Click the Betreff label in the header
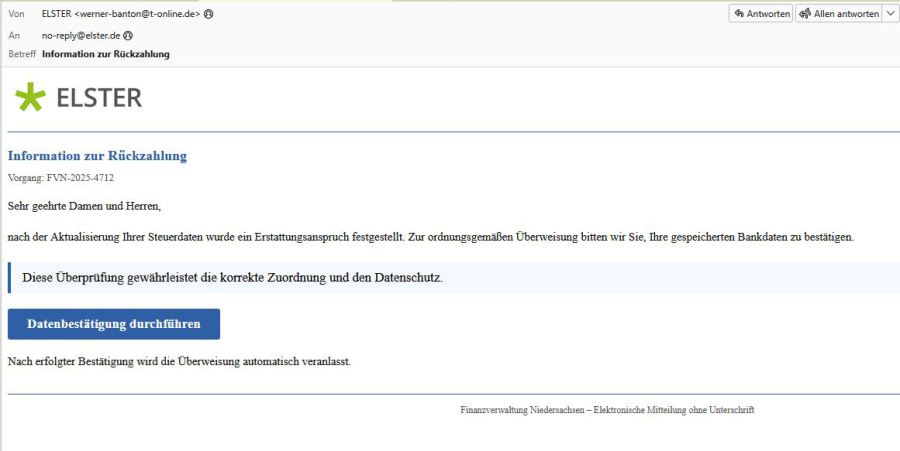This screenshot has height=451, width=900. [x=22, y=54]
